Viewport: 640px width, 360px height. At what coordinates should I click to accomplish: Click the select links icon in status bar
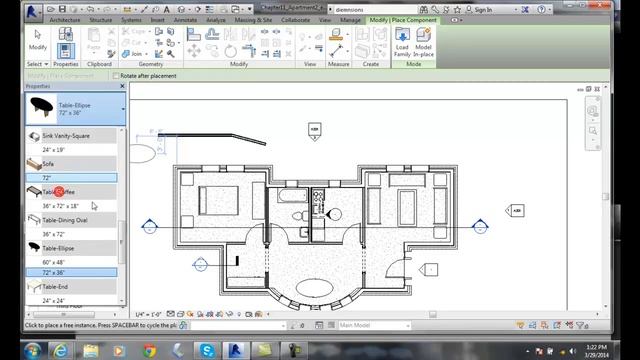[x=520, y=325]
